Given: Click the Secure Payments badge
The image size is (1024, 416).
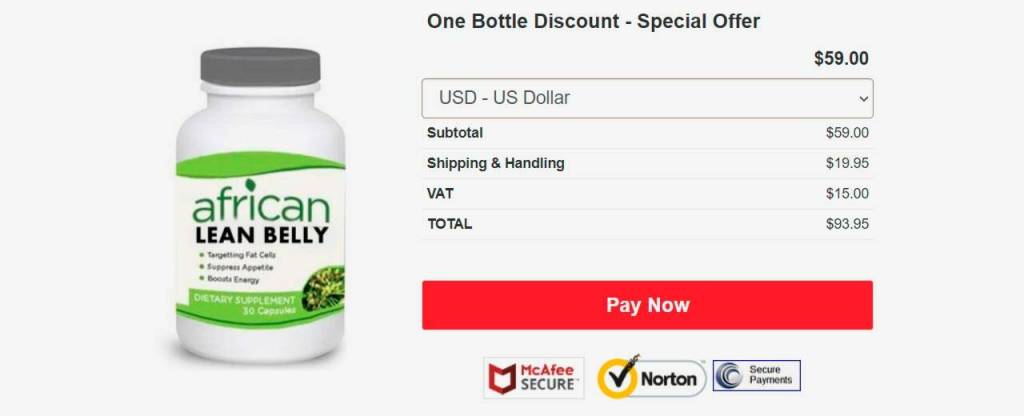Looking at the screenshot, I should pyautogui.click(x=756, y=376).
